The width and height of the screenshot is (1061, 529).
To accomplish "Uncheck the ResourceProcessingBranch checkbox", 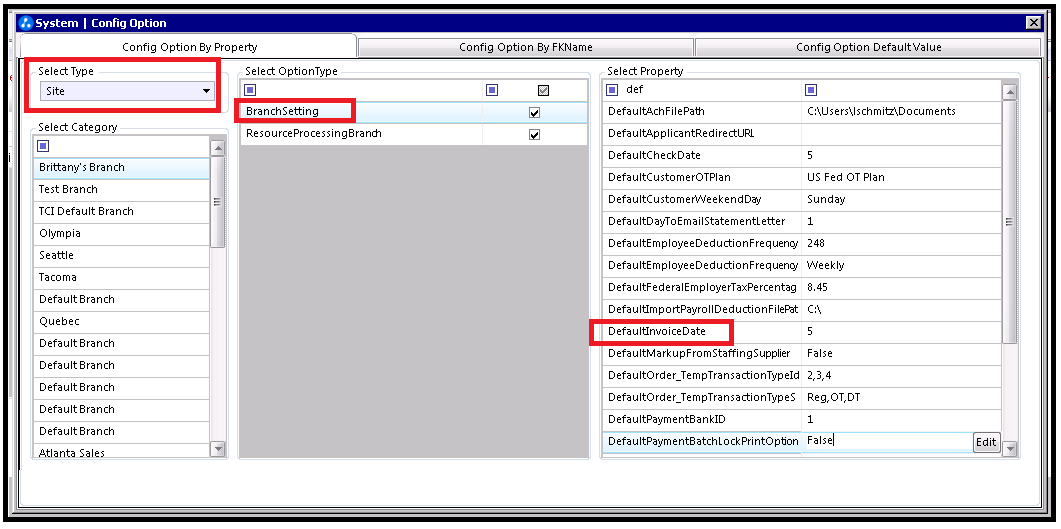I will [535, 135].
